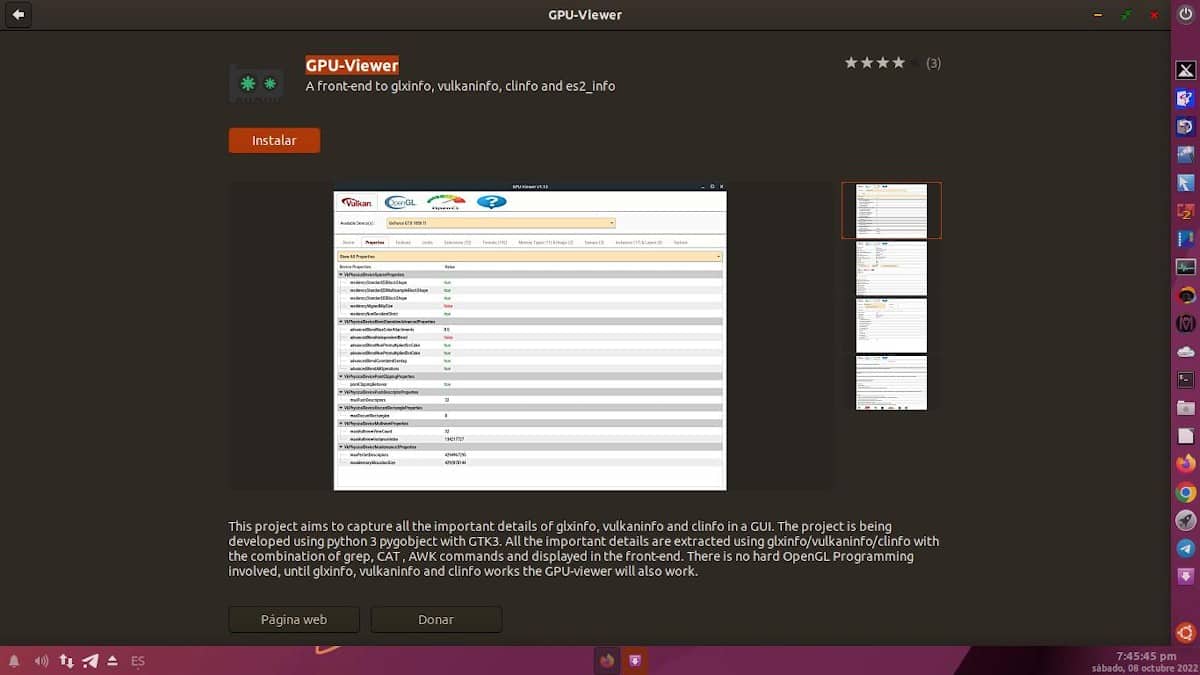Launch Firefox from the dock
1200x675 pixels.
coord(1186,464)
